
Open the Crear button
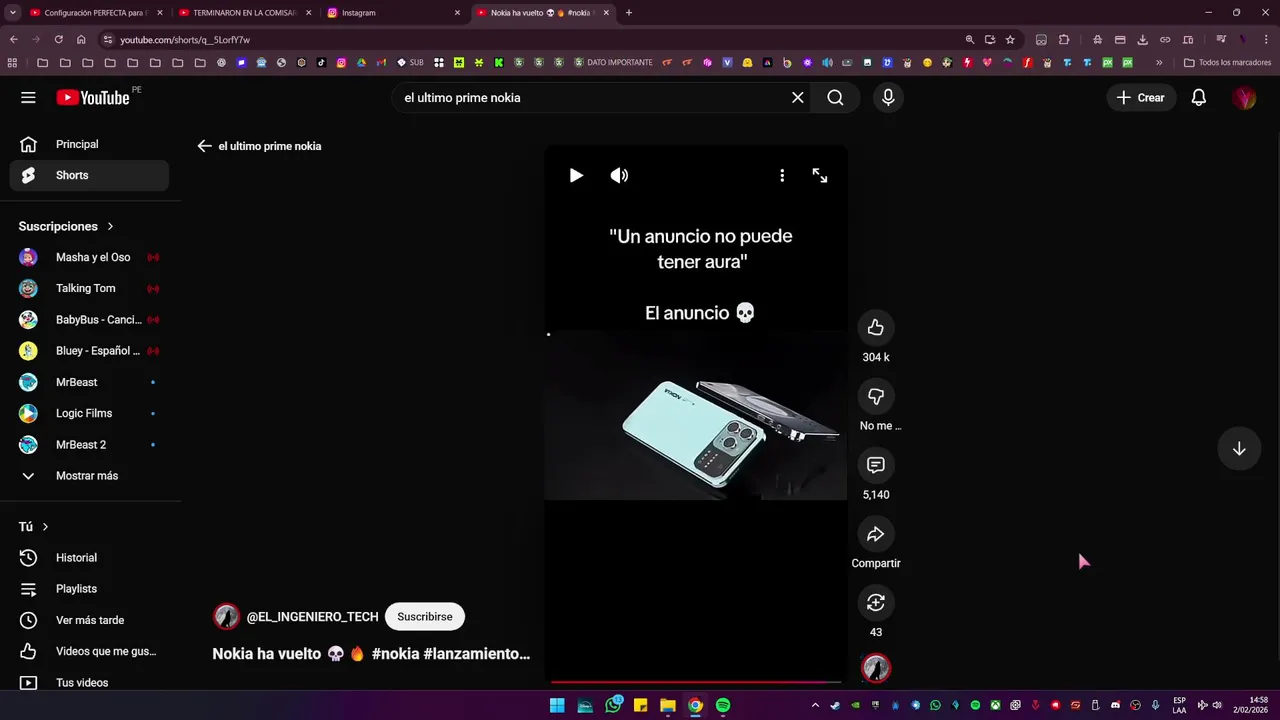click(1140, 97)
